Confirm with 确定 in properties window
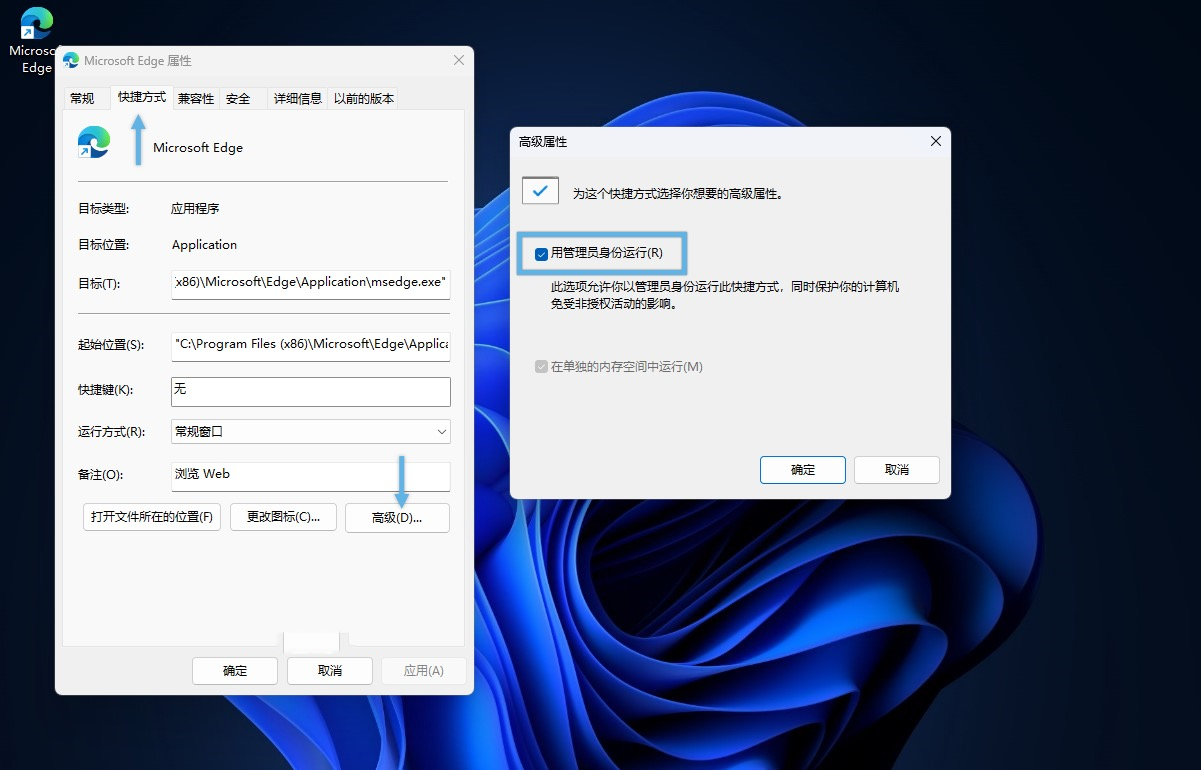 [235, 670]
